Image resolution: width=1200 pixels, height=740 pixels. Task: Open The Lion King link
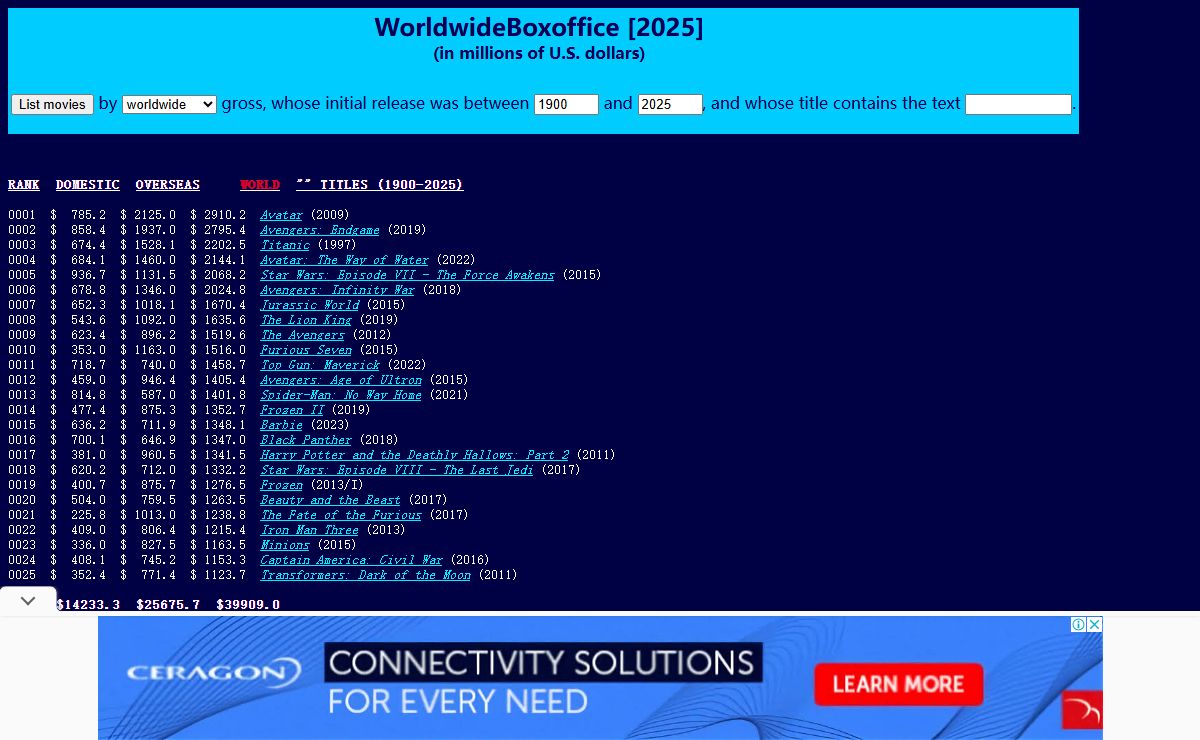(306, 320)
